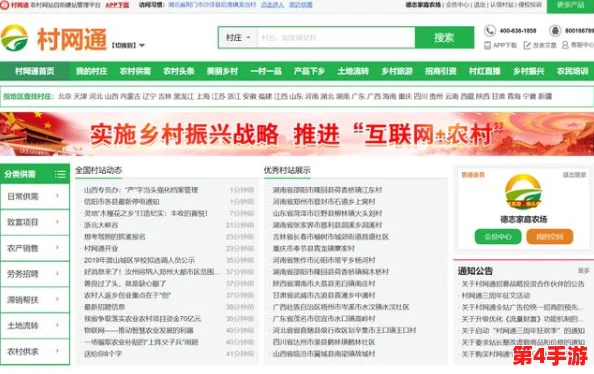594x374 pixels.
Task: Click the green 搜索 search button
Action: [444, 38]
